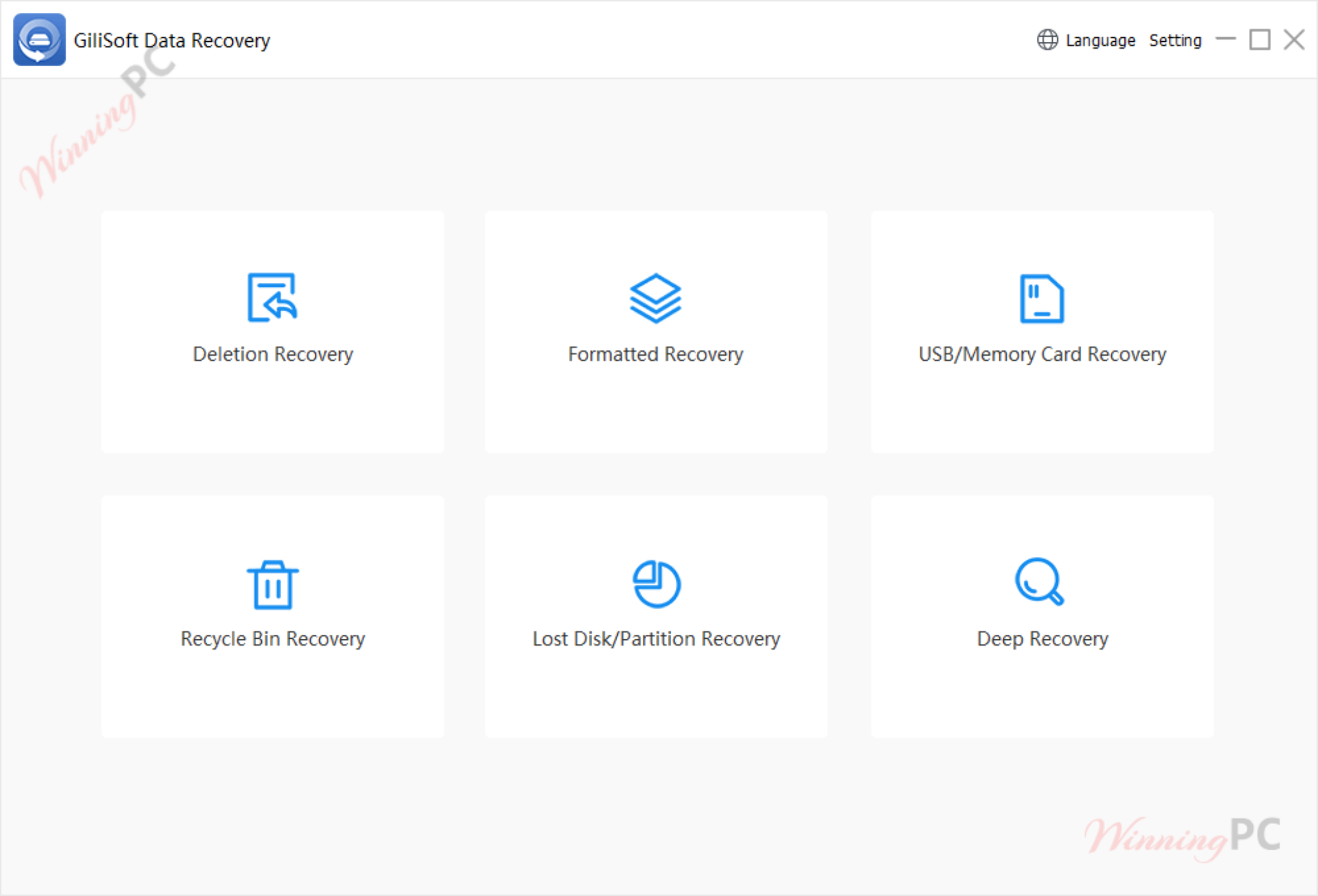Click the GiliSoft Data Recovery app logo

(39, 39)
